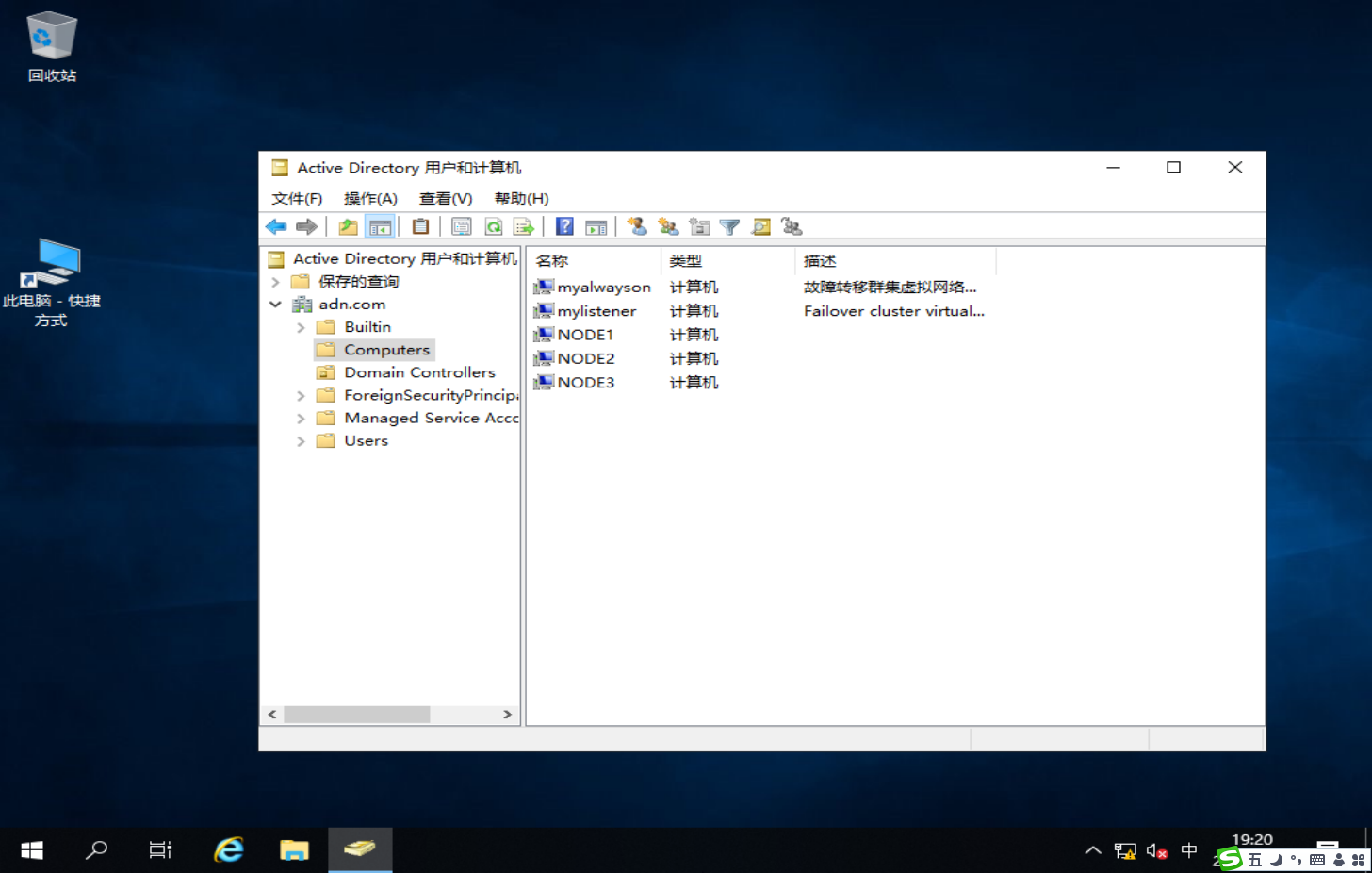Click the network status tray icon
Viewport: 1372px width, 873px height.
coord(1124,850)
